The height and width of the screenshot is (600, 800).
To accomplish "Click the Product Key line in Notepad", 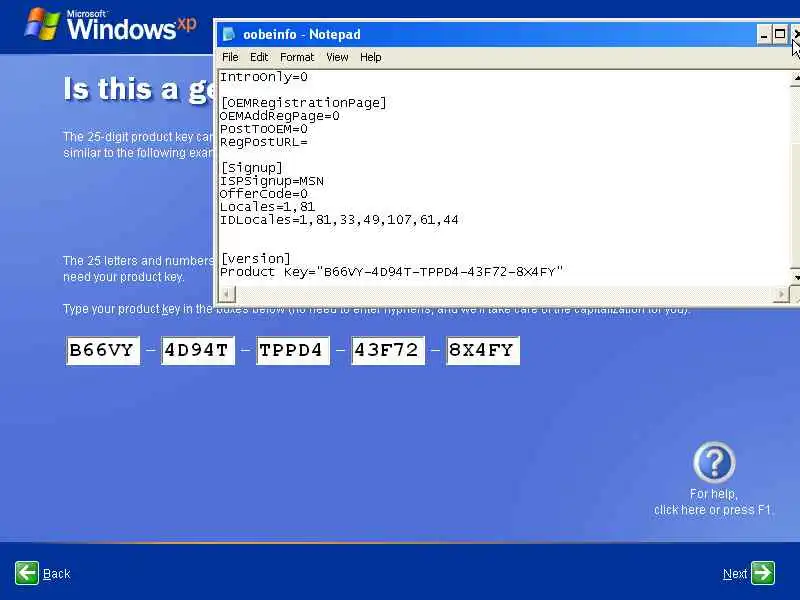I will 391,272.
